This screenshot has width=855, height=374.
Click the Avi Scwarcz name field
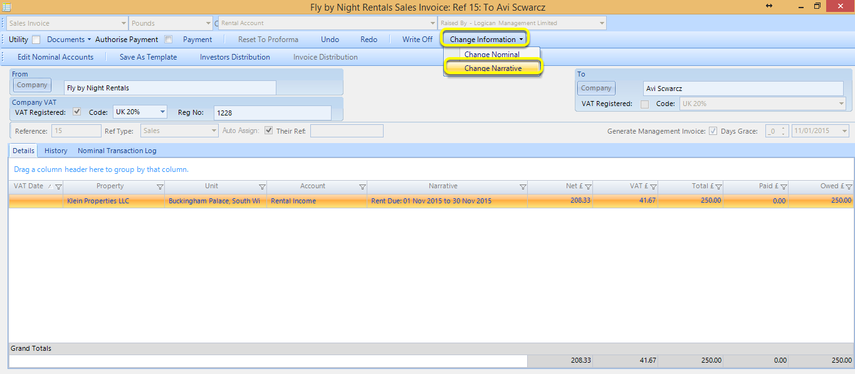tap(743, 88)
